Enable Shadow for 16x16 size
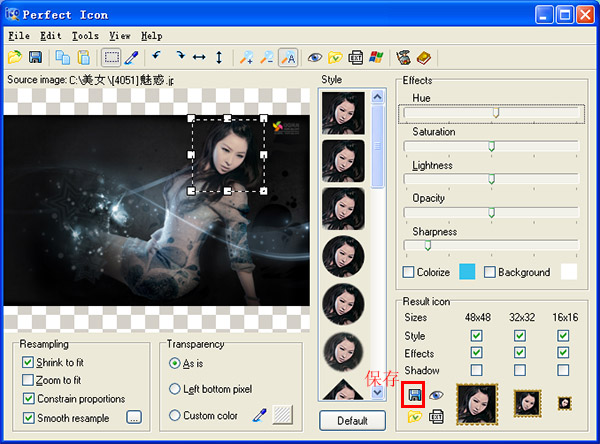This screenshot has height=444, width=600. tap(563, 370)
